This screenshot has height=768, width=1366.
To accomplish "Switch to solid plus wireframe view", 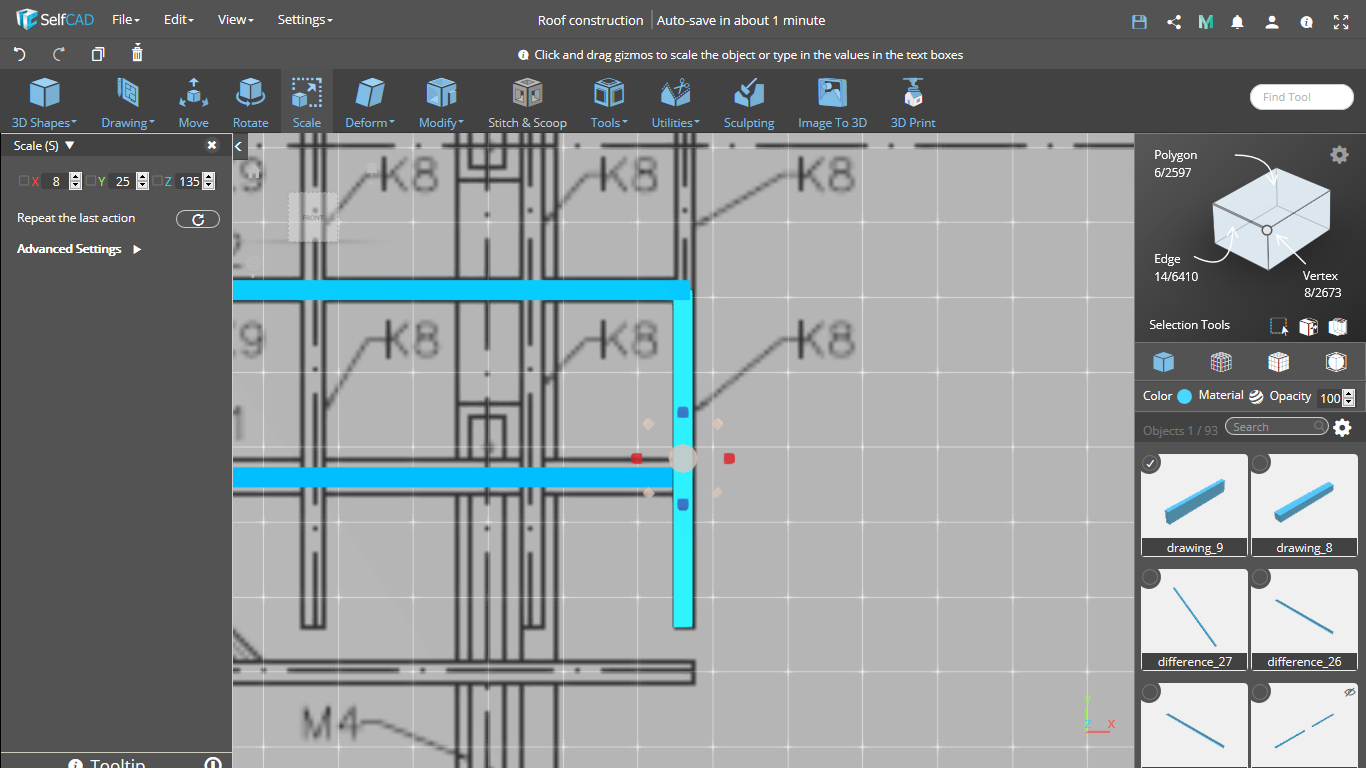I will click(1278, 362).
